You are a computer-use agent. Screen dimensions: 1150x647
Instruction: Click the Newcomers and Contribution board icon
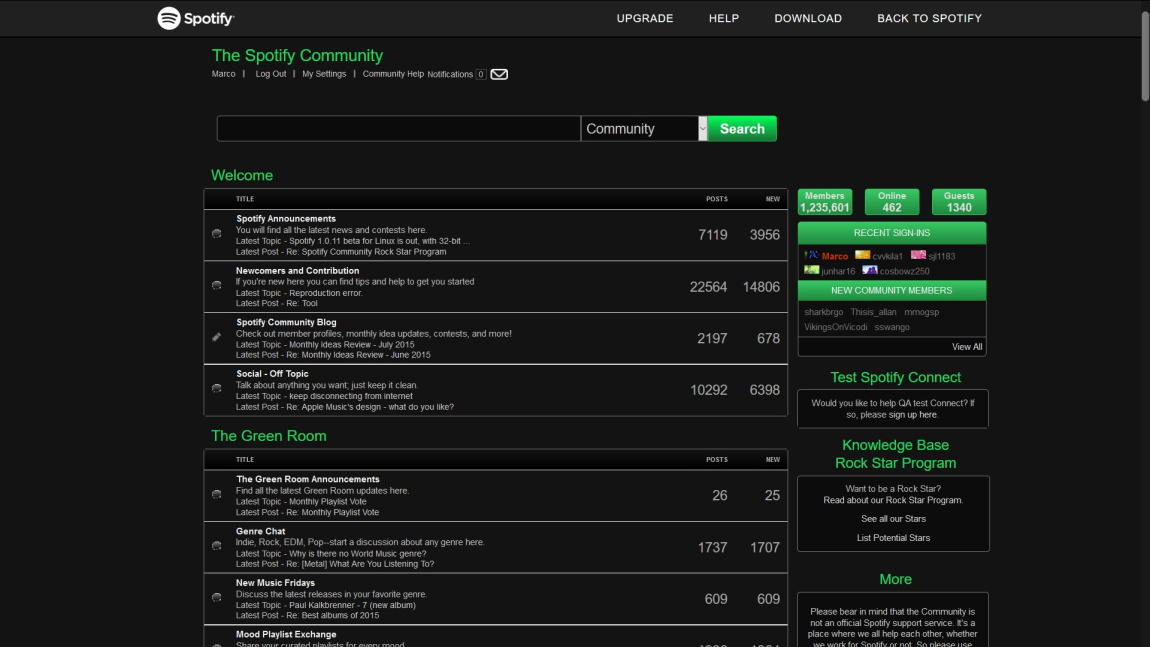(216, 285)
